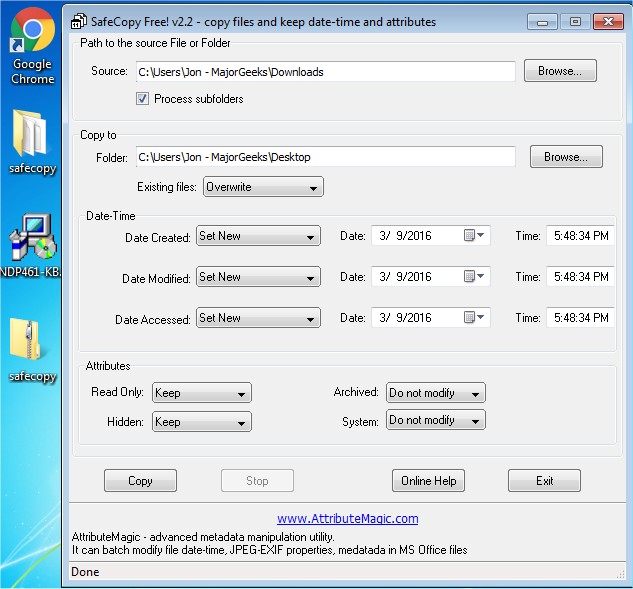Expand the Archived attribute dropdown

click(436, 393)
